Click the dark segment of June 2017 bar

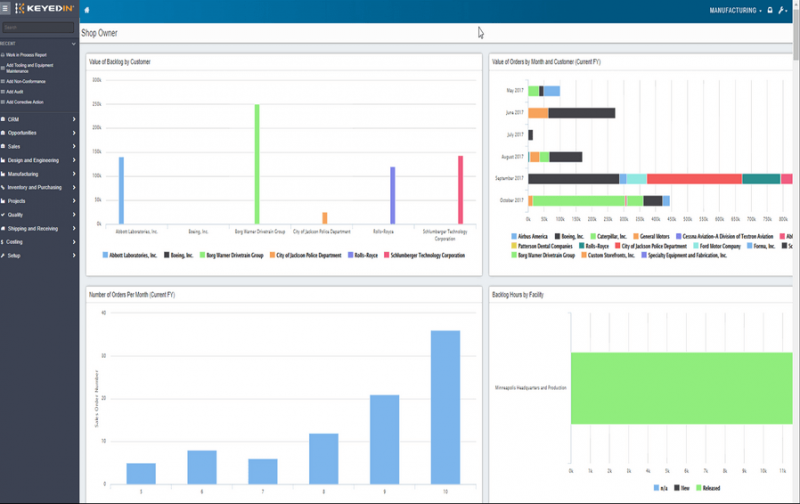point(582,113)
